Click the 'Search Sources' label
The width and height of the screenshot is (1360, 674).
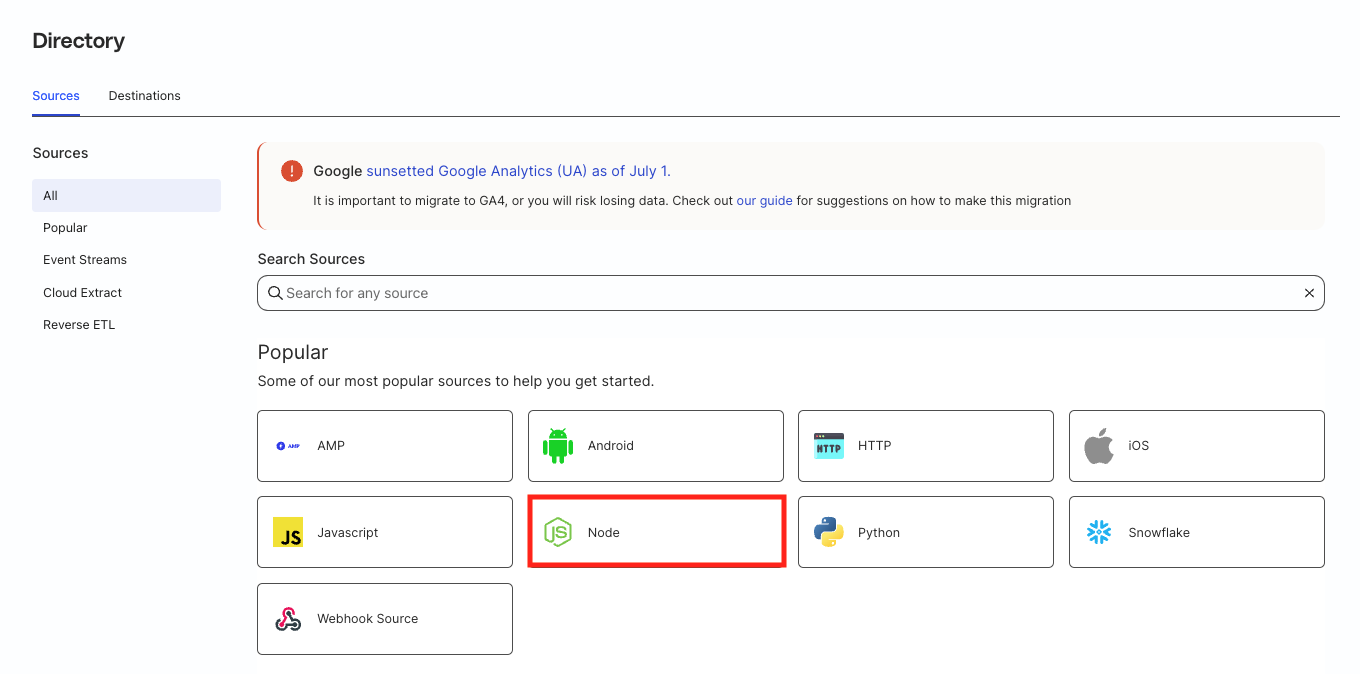(311, 259)
